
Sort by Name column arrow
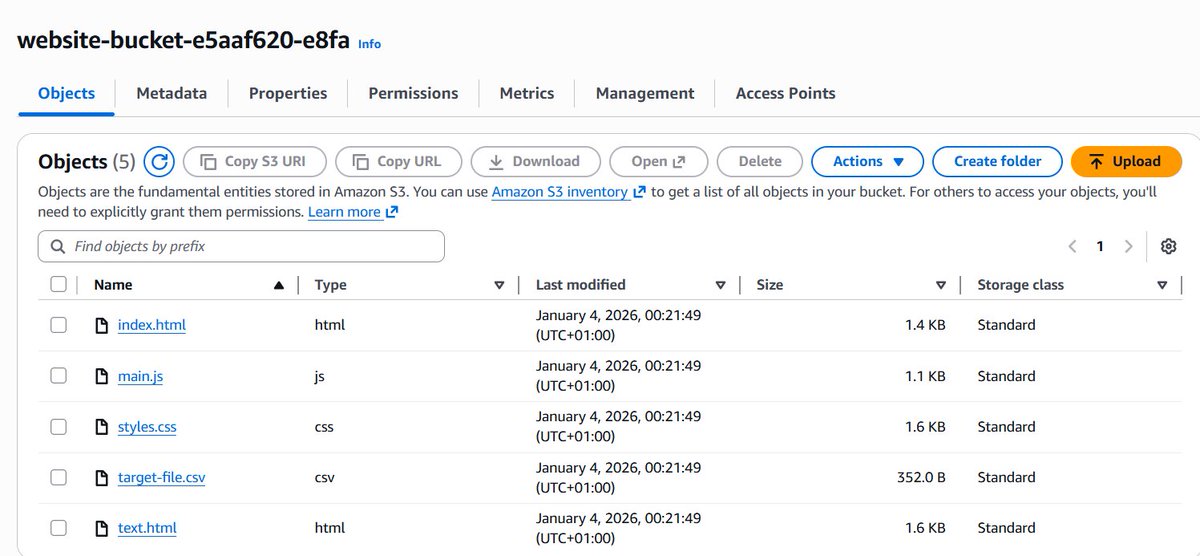tap(278, 285)
